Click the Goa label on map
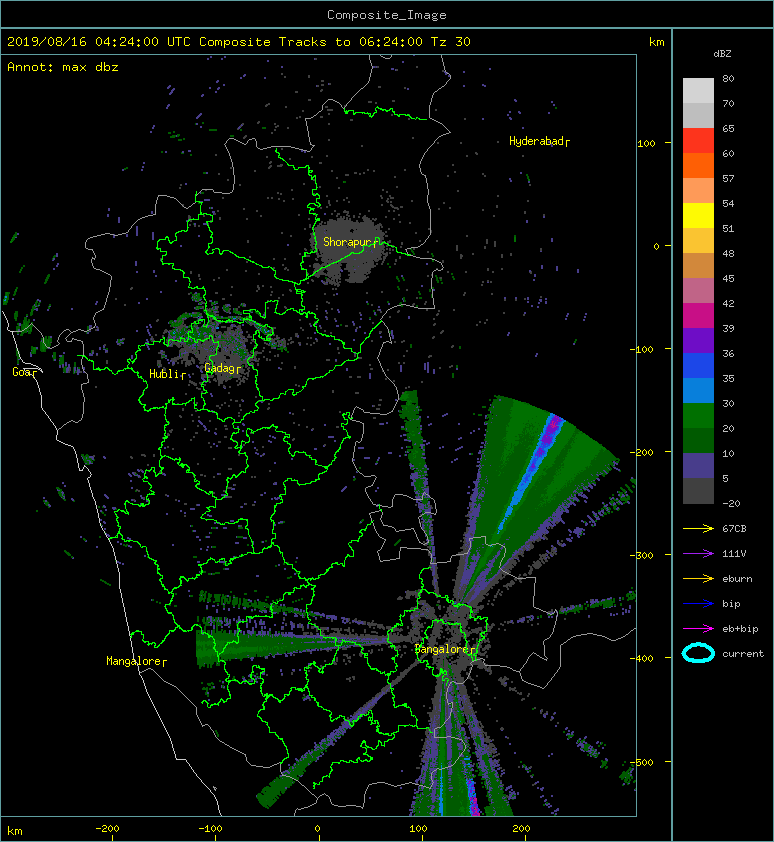Screen dimensions: 774x842 click(x=24, y=372)
